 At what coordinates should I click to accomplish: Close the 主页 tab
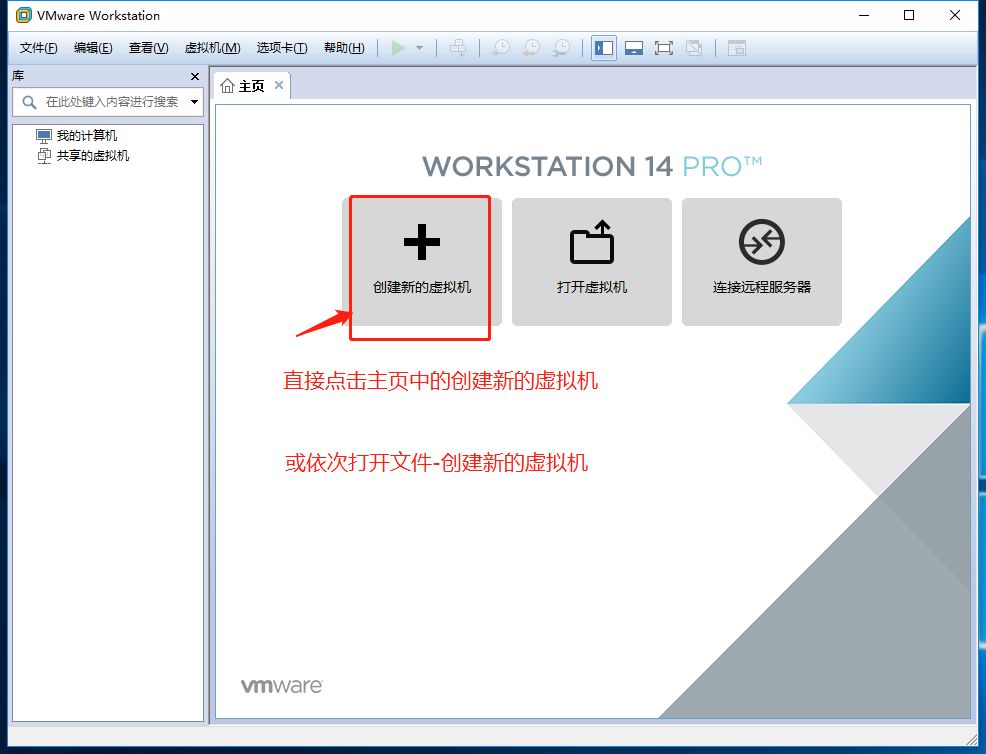(279, 85)
